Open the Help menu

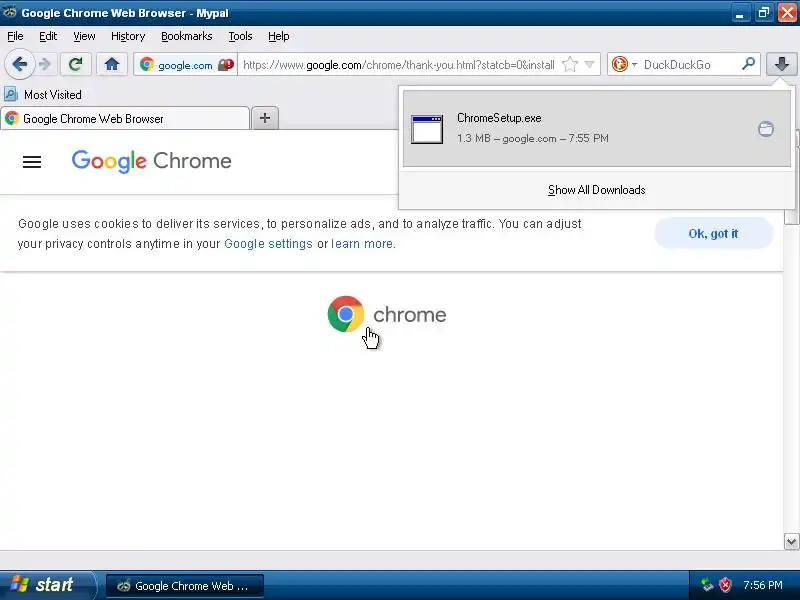(x=279, y=36)
